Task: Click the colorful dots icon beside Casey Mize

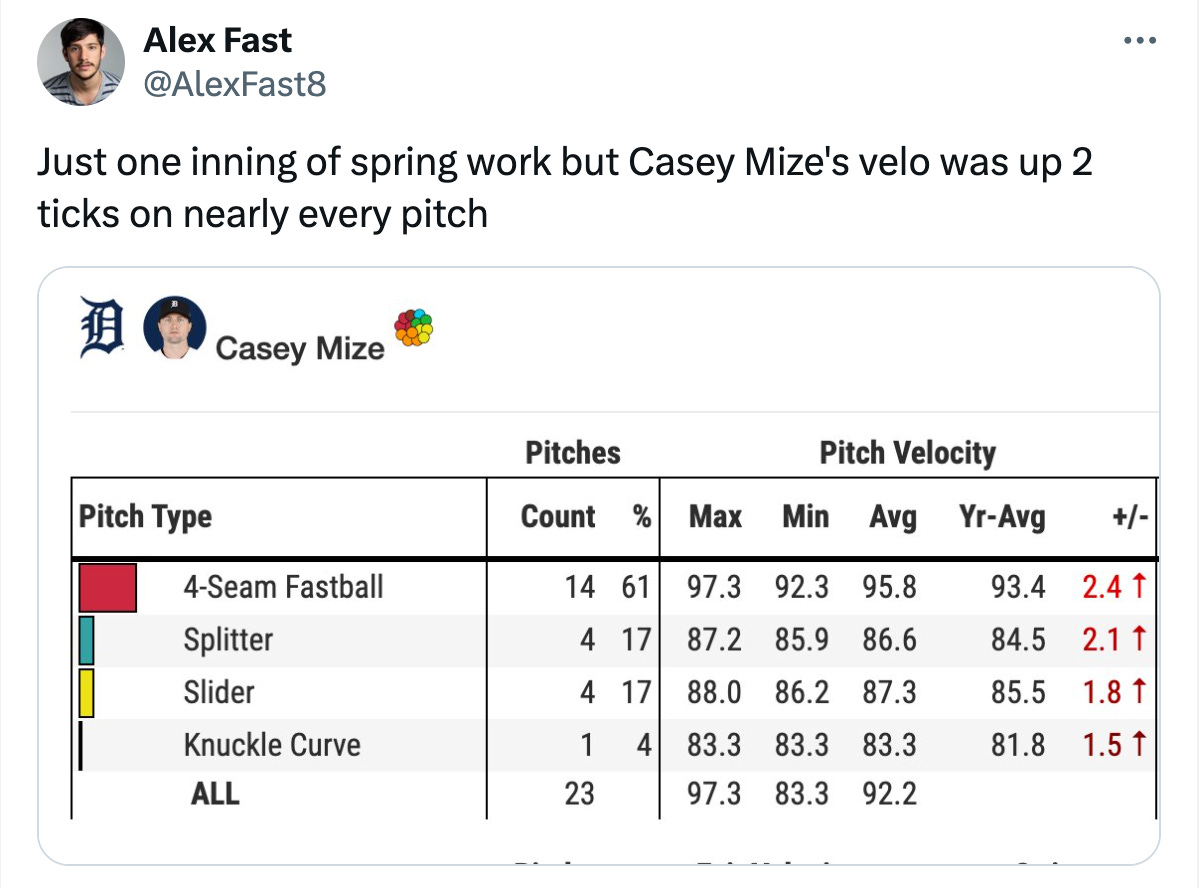Action: click(x=414, y=327)
